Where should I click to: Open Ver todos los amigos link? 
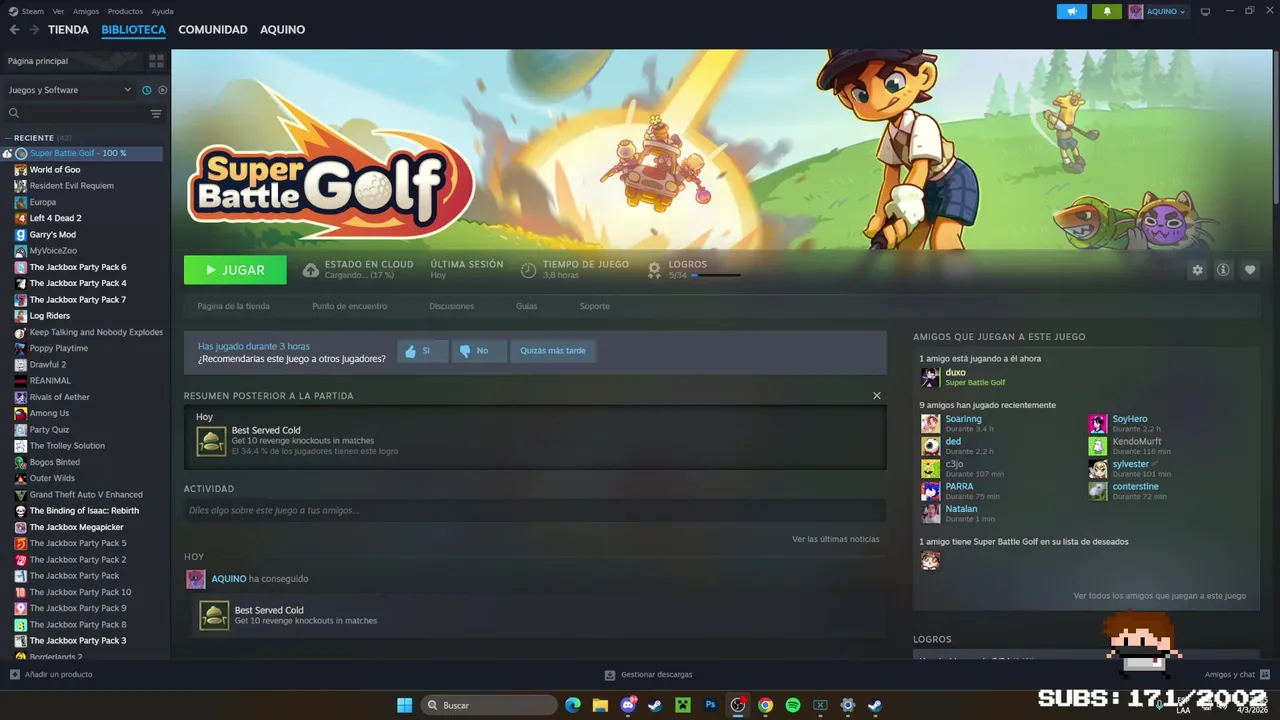tap(1160, 596)
